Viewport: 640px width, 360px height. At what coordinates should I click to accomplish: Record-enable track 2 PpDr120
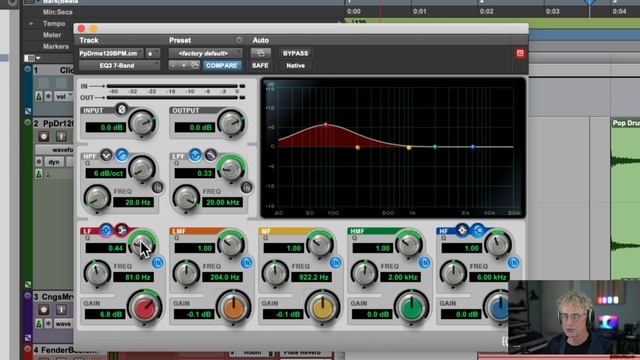click(x=44, y=136)
